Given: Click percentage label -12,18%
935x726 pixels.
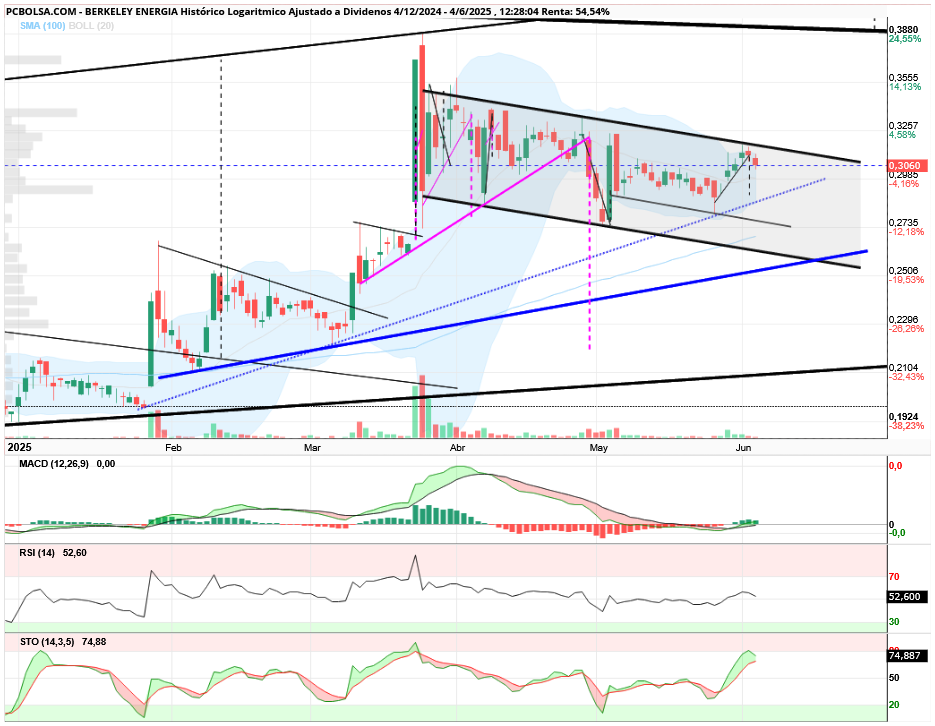Looking at the screenshot, I should pos(906,232).
